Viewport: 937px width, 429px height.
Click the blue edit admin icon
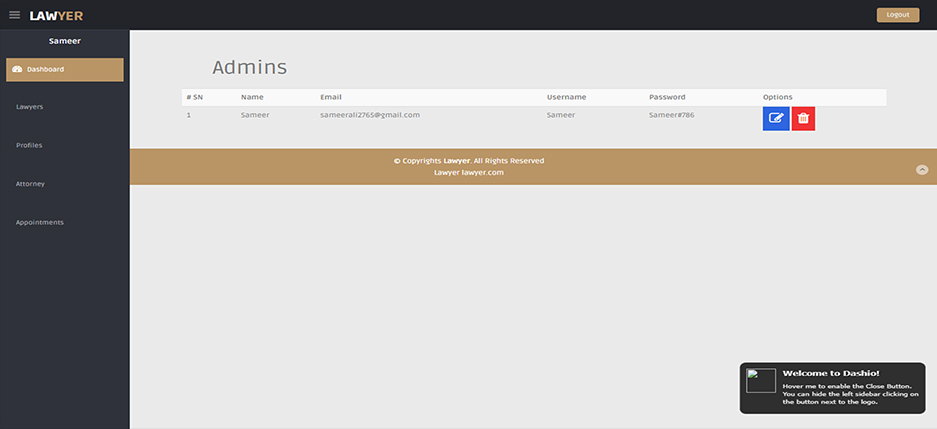(x=775, y=119)
